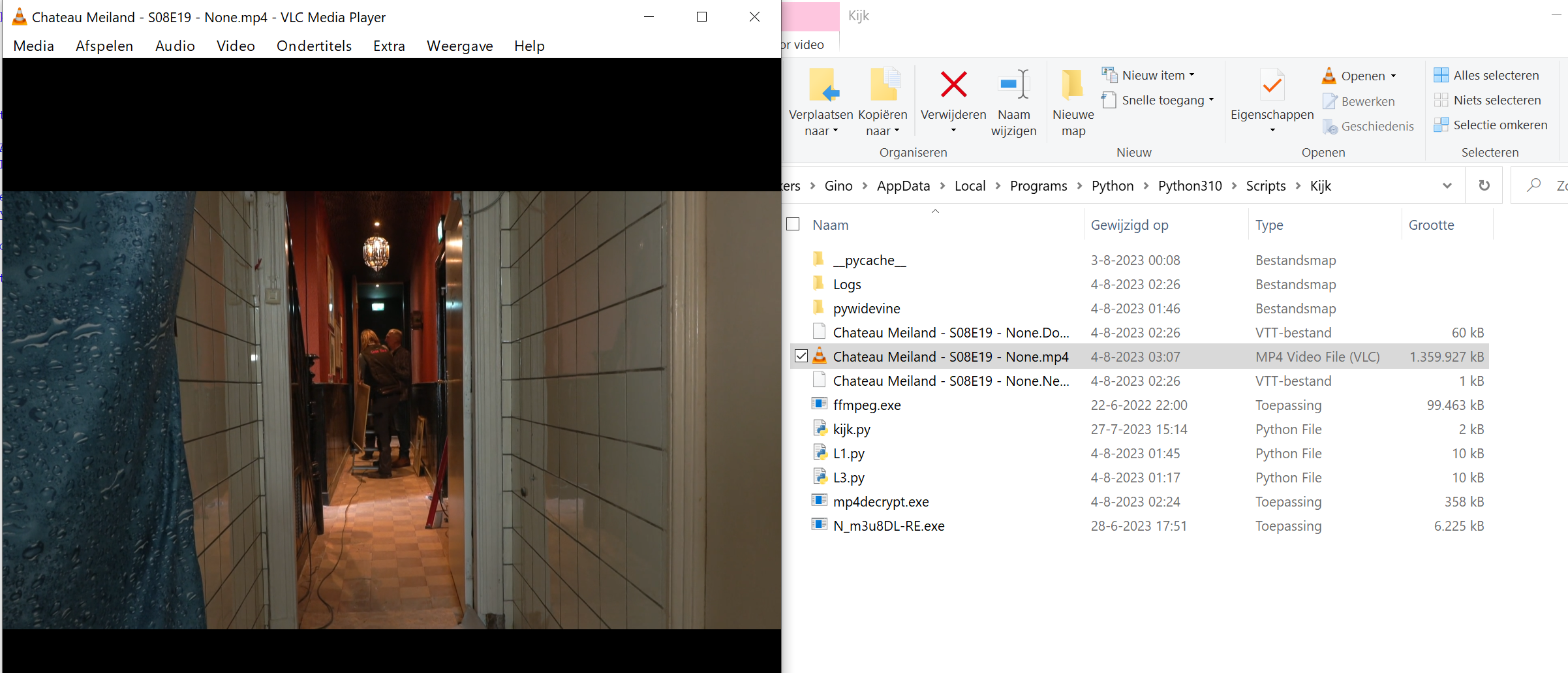Viewport: 1568px width, 673px height.
Task: Open the VLC Audio menu
Action: [175, 46]
